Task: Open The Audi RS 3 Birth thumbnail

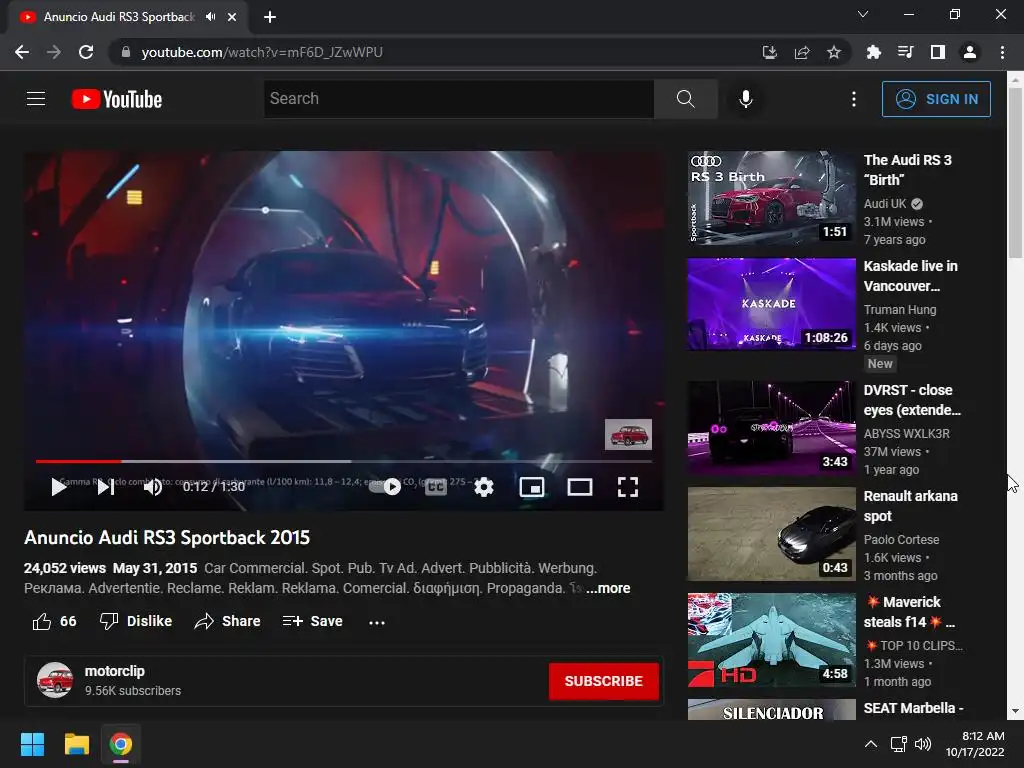Action: [771, 198]
